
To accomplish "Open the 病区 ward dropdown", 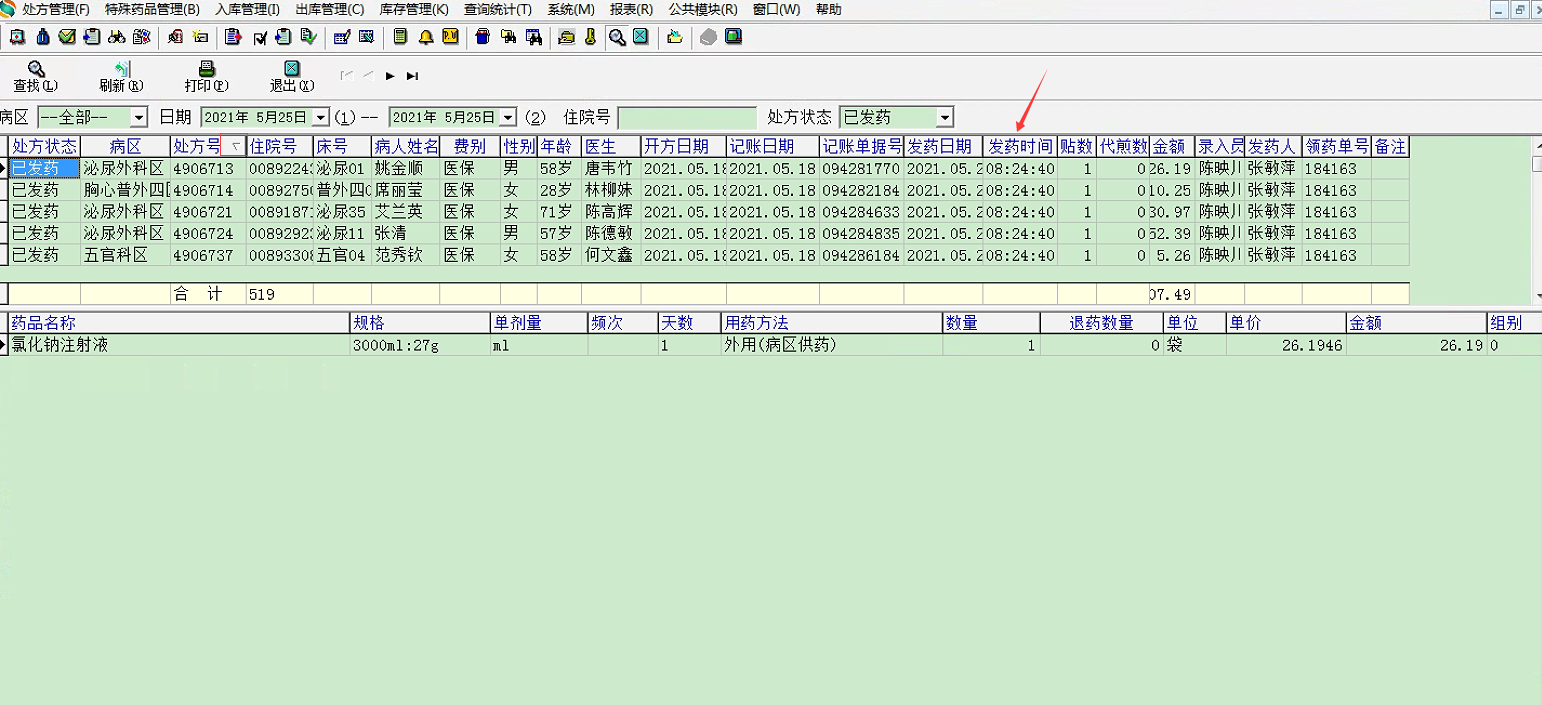I will pos(139,117).
